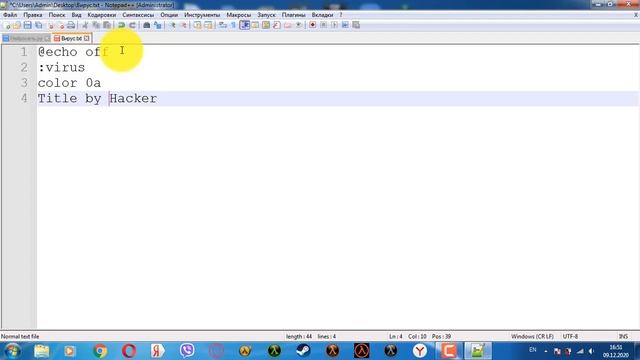Click the ':virus' label line
The height and width of the screenshot is (360, 640).
coord(62,67)
